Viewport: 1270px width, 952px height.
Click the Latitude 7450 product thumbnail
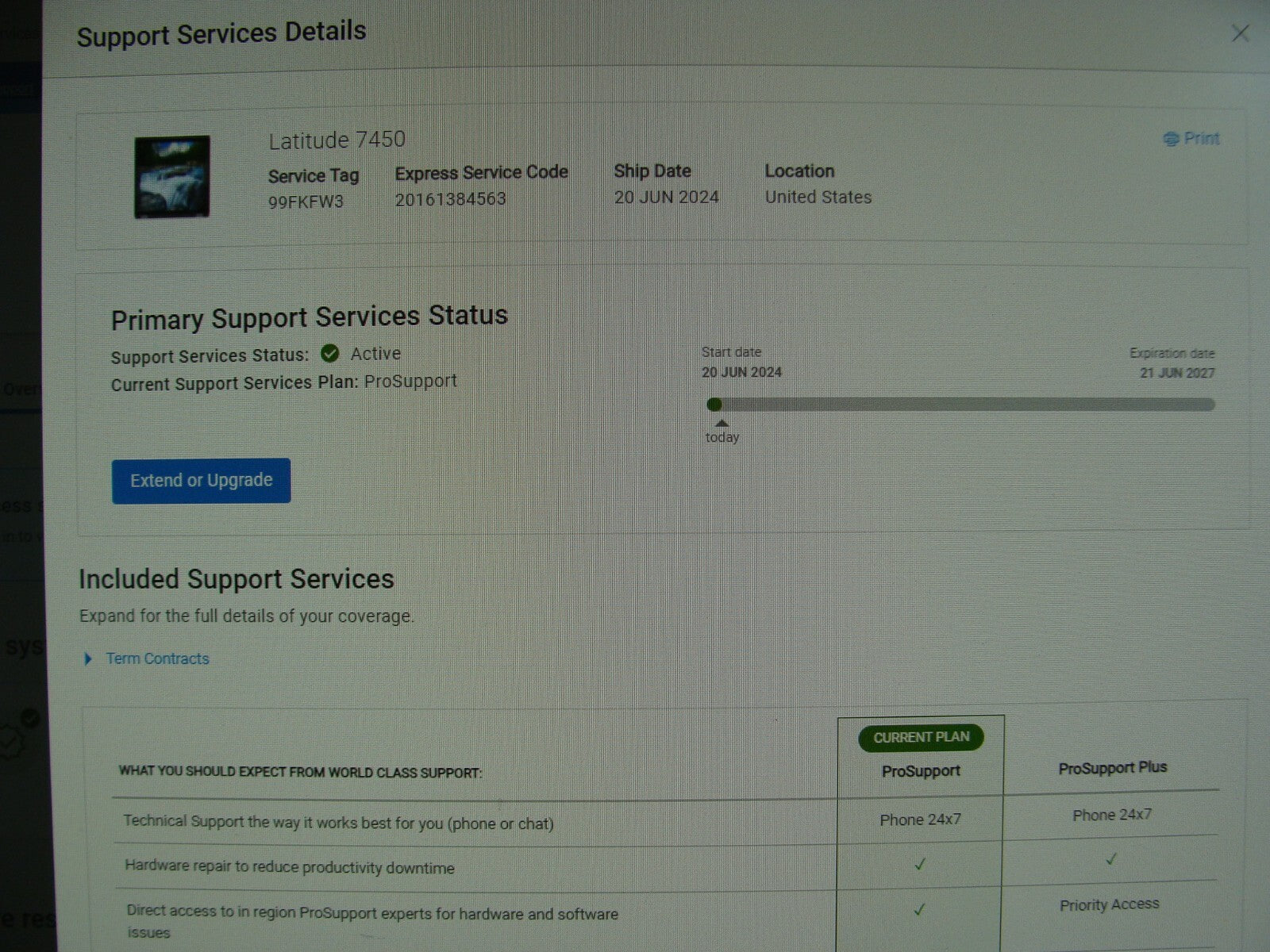coord(172,177)
